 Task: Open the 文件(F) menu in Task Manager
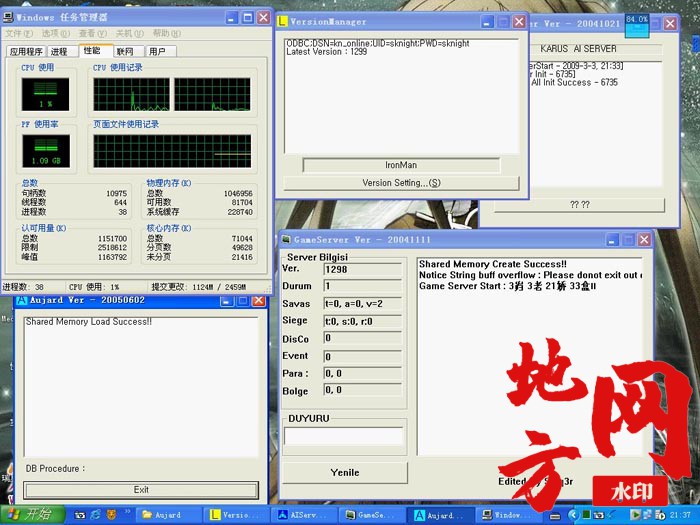[19, 33]
